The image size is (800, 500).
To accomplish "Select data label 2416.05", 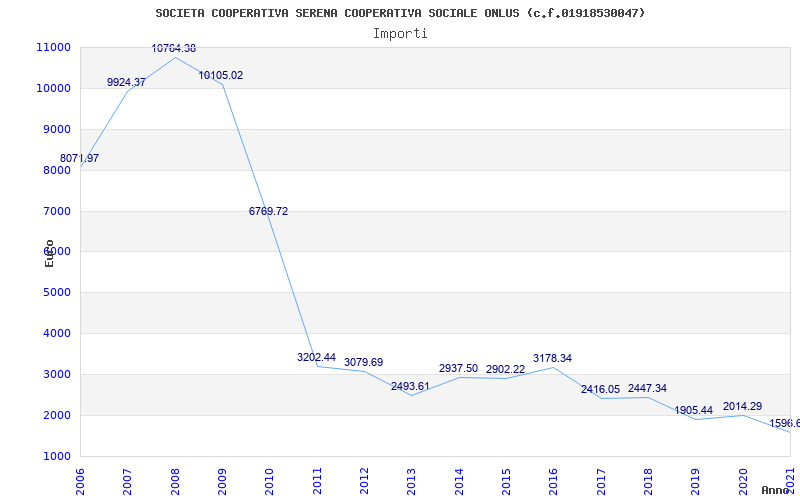I will pyautogui.click(x=601, y=389).
